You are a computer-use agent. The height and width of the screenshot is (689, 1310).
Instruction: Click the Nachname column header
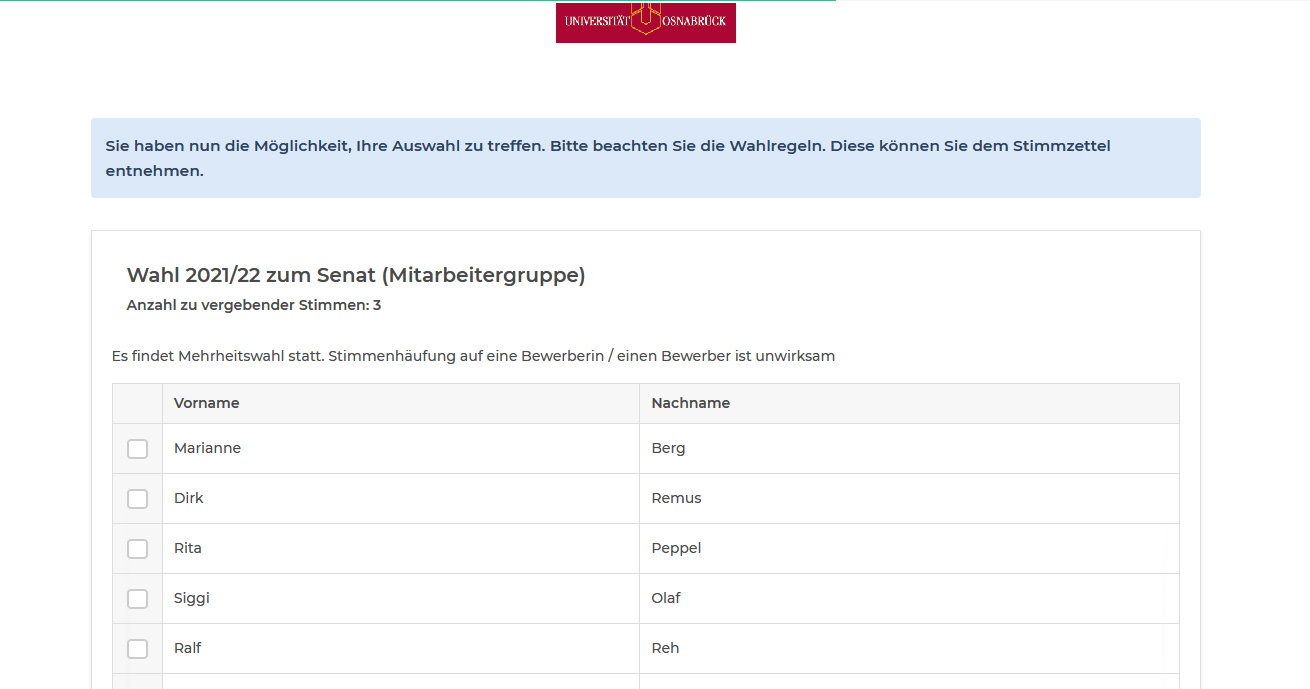691,402
